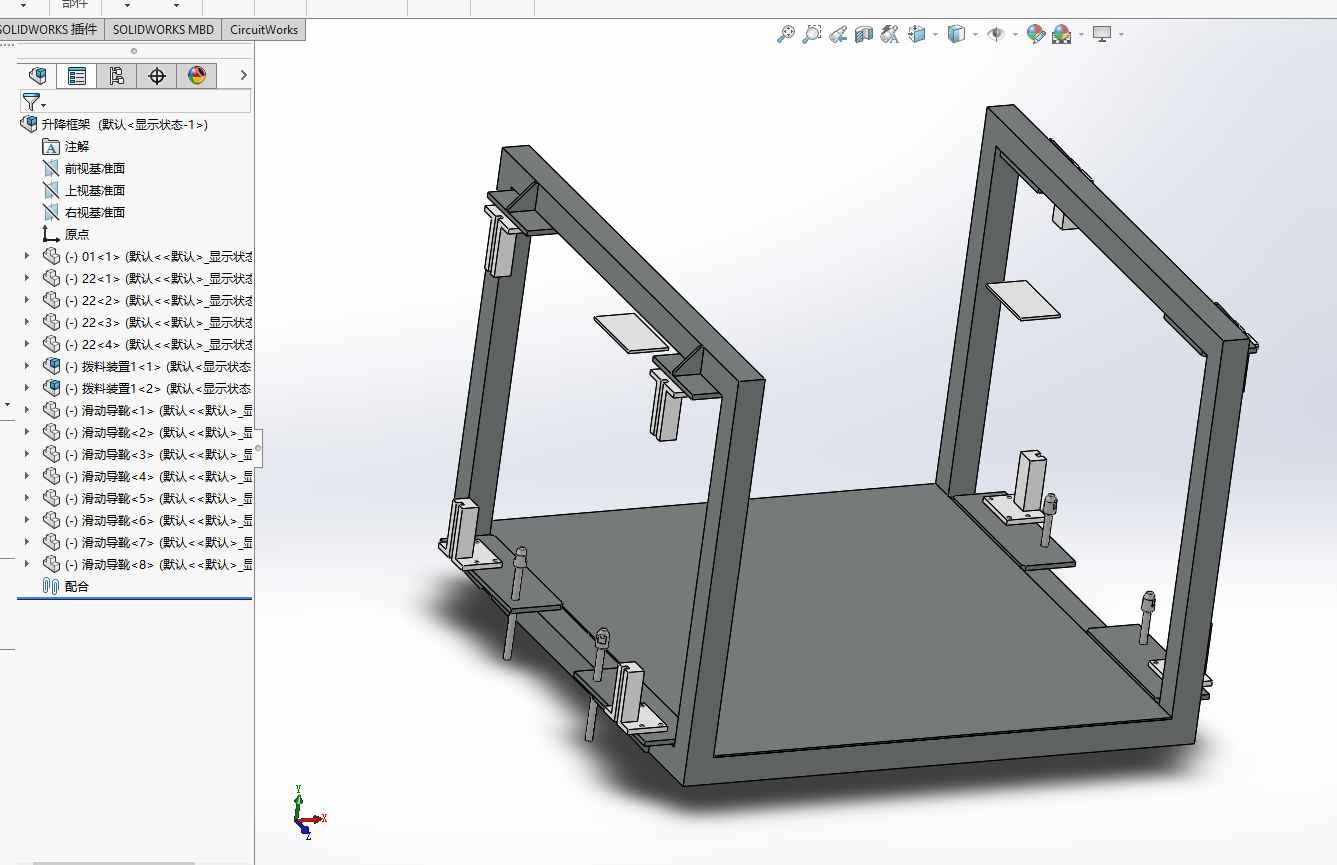Click the Hide/Show Items eye icon
Viewport: 1337px width, 865px height.
click(x=996, y=34)
